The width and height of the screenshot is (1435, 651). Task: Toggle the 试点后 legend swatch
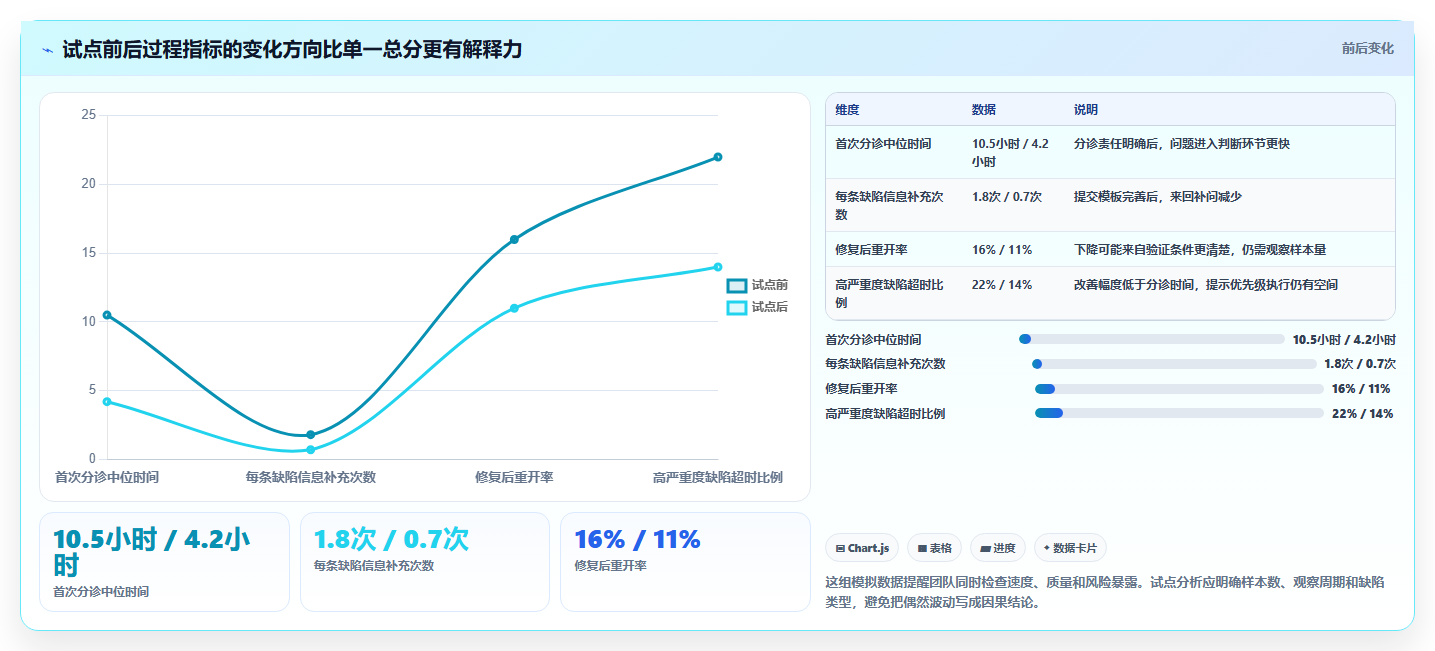(736, 307)
